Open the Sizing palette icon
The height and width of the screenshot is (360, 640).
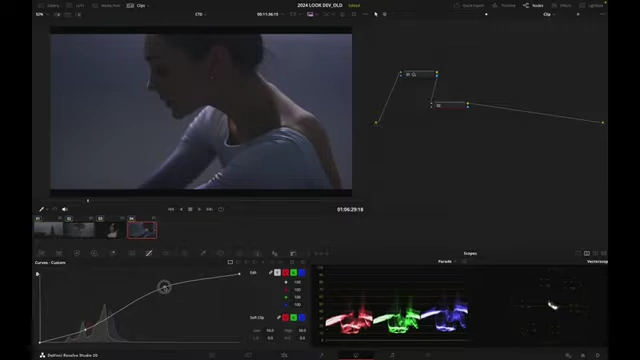pos(293,253)
